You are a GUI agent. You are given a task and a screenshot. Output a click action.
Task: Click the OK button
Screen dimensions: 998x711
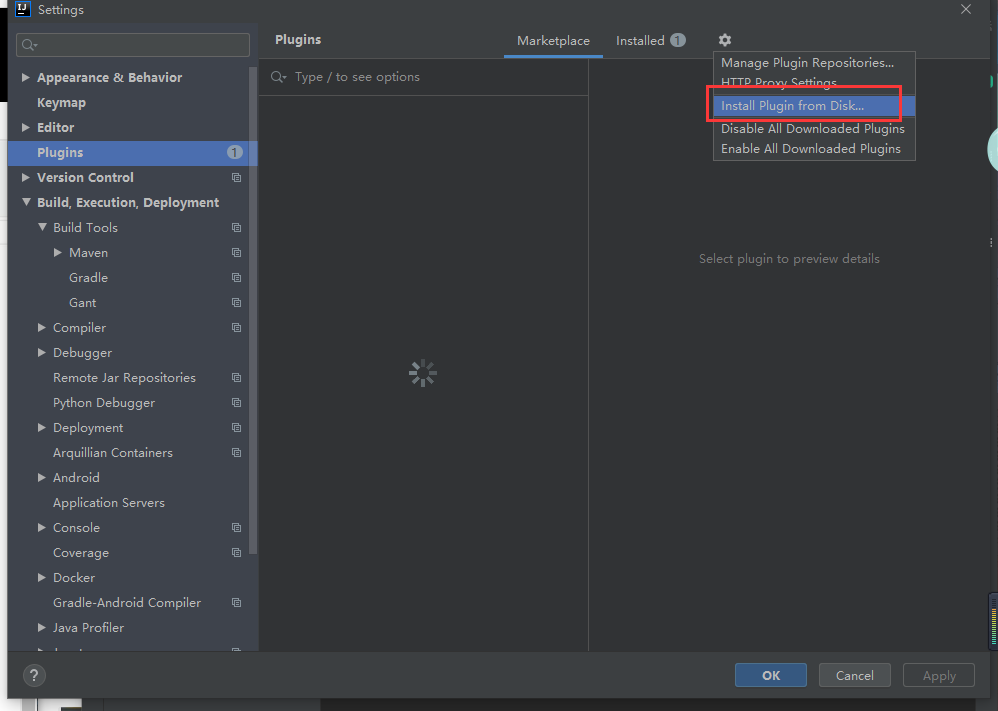tap(771, 675)
